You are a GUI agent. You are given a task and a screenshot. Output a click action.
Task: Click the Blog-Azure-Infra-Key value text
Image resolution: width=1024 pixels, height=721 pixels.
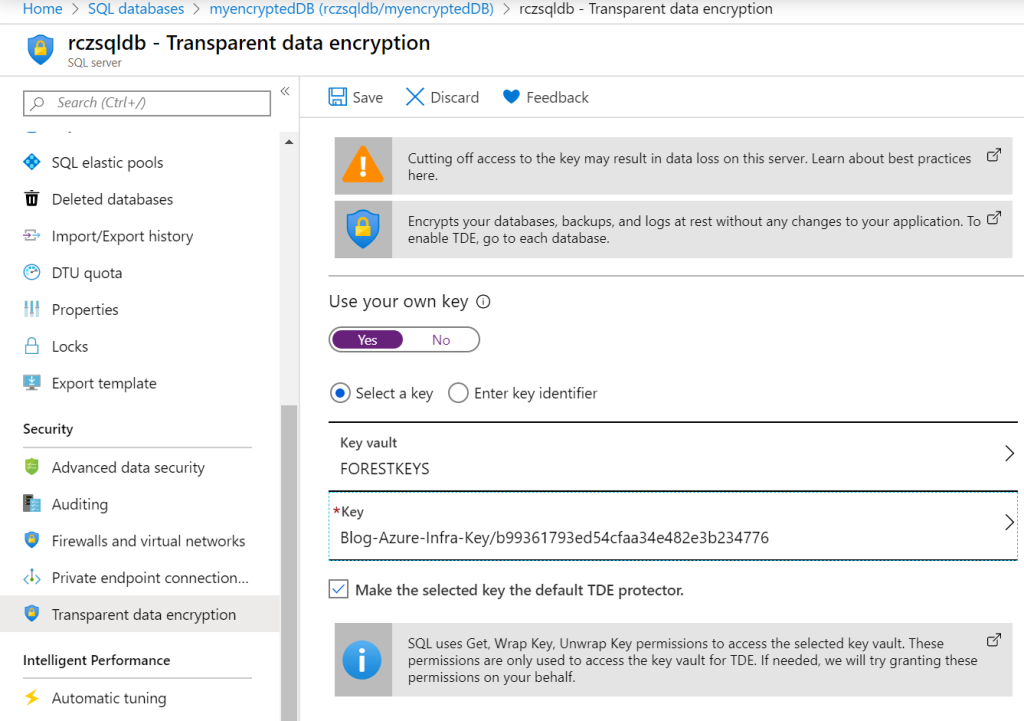pyautogui.click(x=554, y=537)
